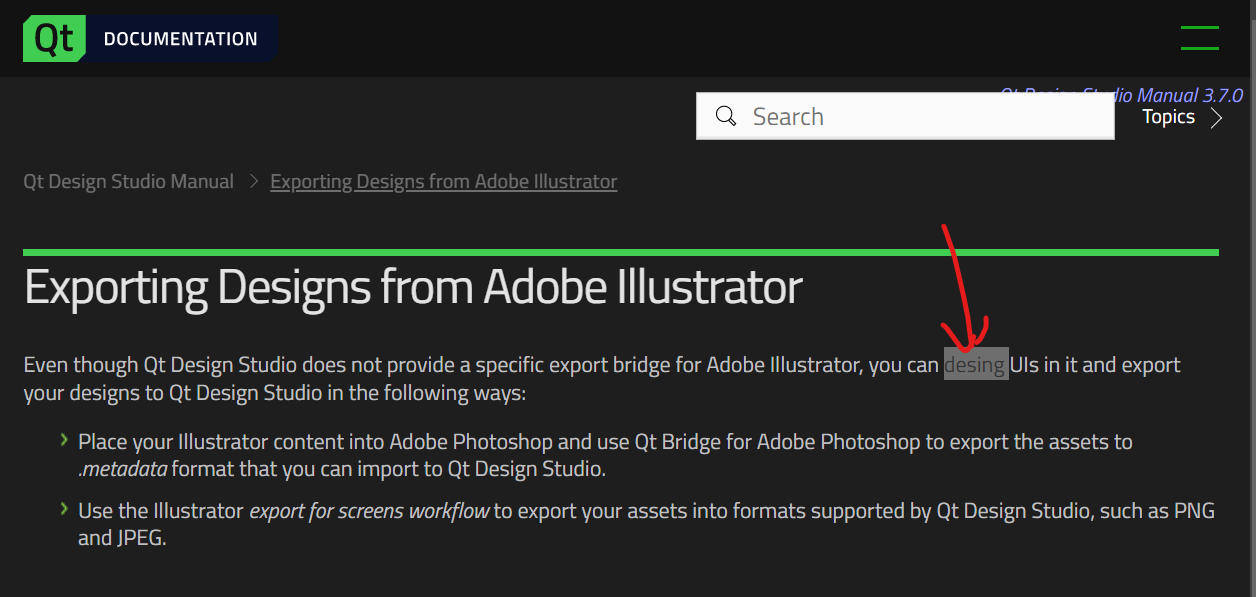Click the DOCUMENTATION header label
The height and width of the screenshot is (597, 1256).
[180, 39]
